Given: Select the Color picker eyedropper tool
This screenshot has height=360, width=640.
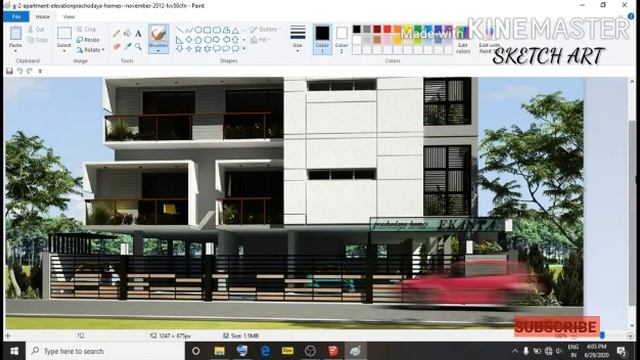Looking at the screenshot, I should [x=127, y=47].
